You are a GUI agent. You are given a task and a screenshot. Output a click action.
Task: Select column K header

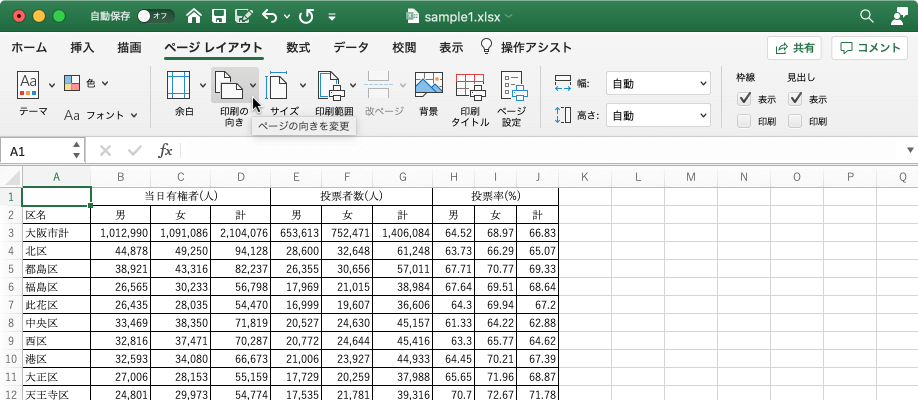coord(584,177)
